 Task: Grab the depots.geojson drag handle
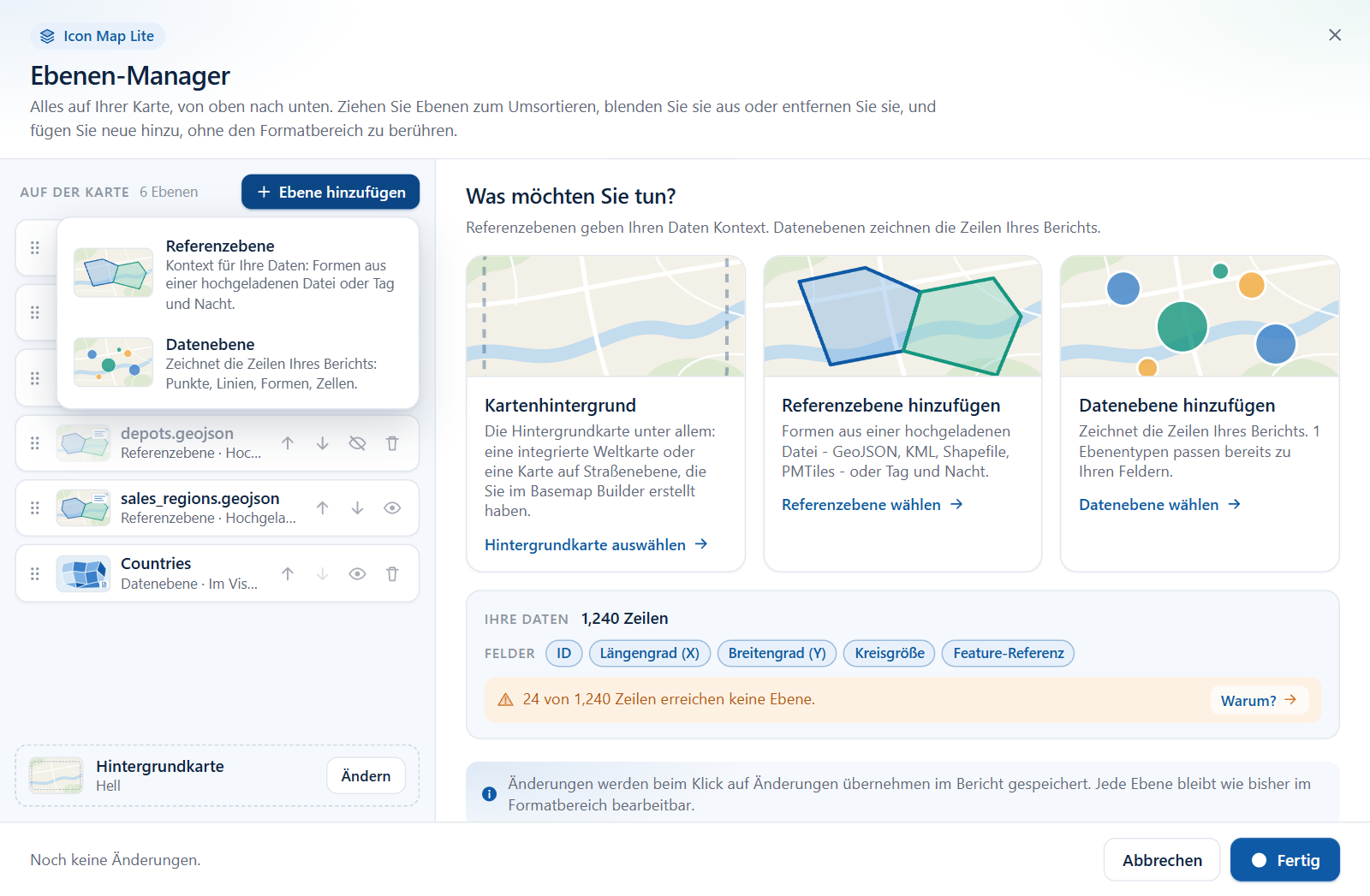35,443
